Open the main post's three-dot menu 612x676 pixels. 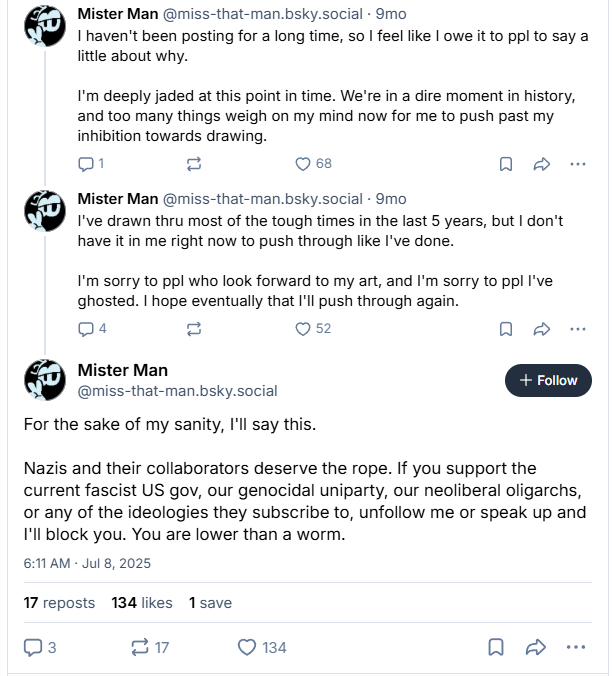[575, 647]
